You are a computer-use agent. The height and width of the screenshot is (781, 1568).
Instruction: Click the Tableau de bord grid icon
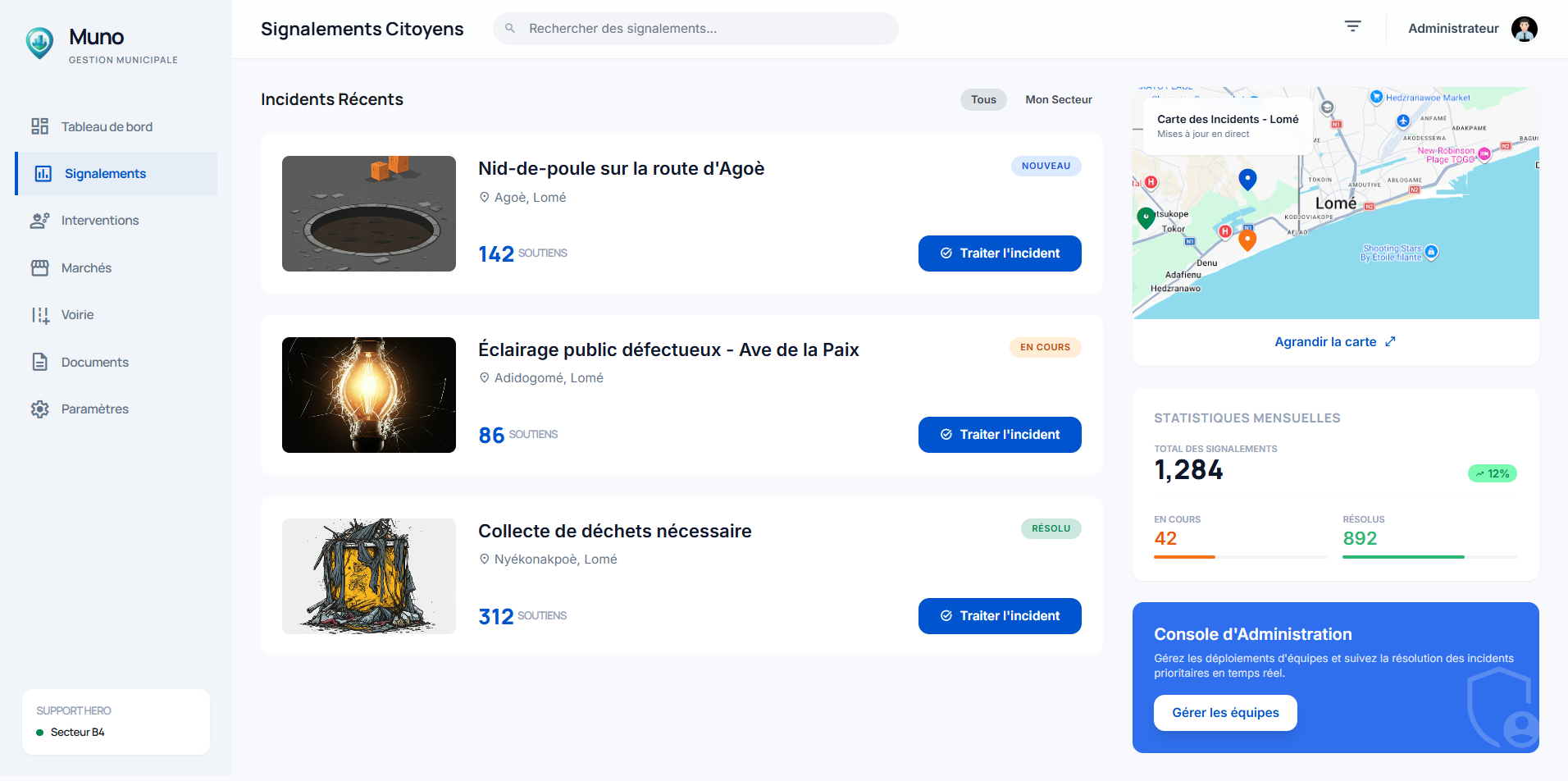40,126
